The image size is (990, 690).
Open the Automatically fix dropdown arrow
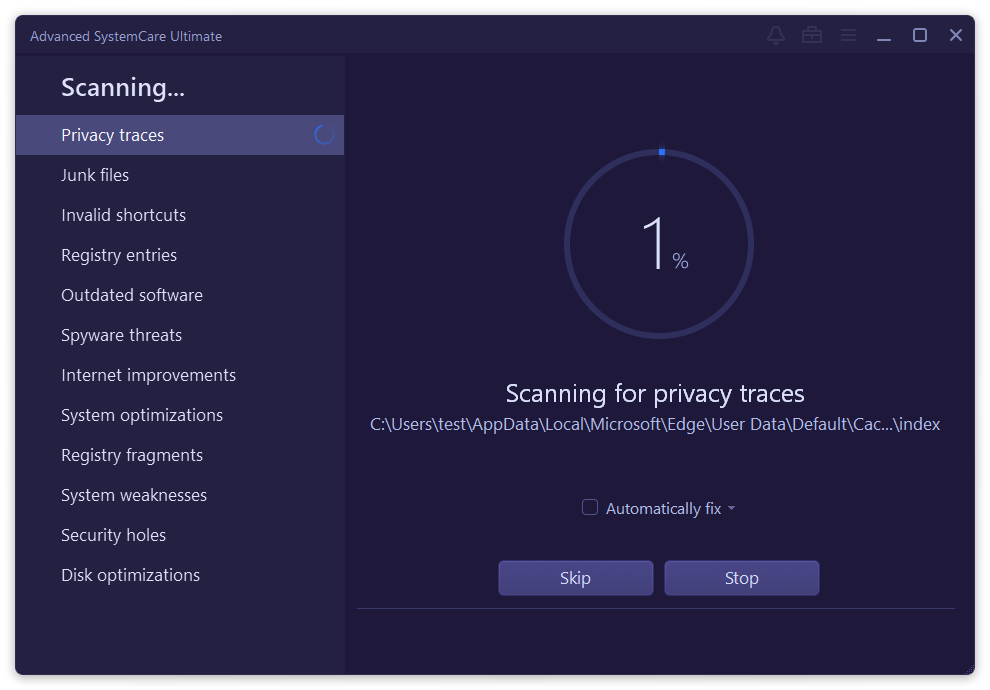[731, 508]
